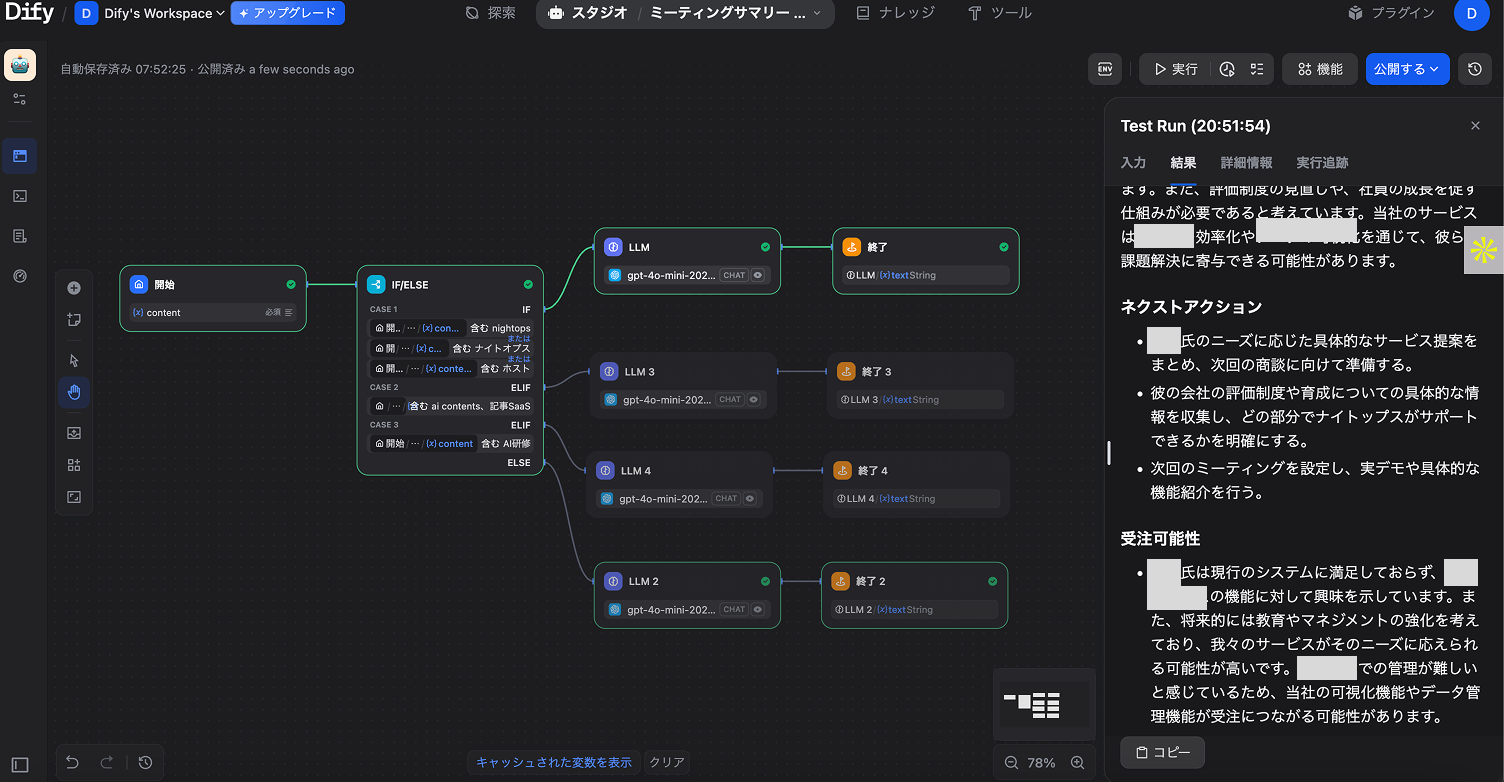Add a note using sticky note icon
Image resolution: width=1504 pixels, height=782 pixels.
[74, 320]
